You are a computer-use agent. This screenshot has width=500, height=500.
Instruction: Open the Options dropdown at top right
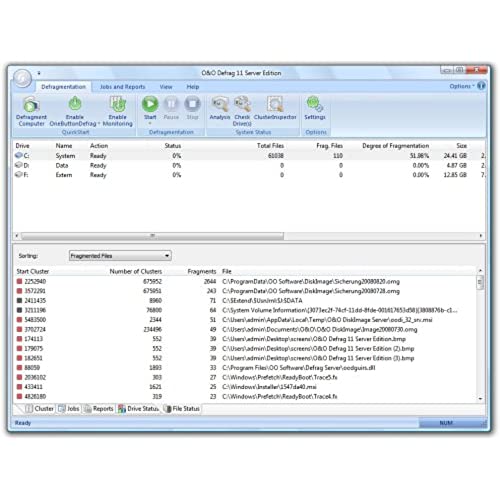click(462, 86)
